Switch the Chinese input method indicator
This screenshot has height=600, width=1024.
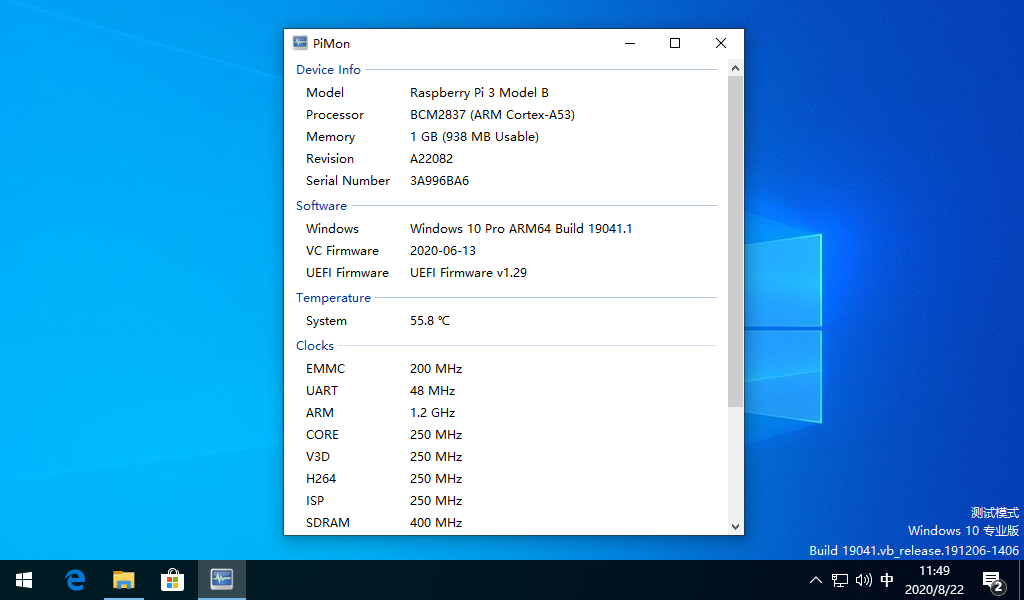pos(887,580)
